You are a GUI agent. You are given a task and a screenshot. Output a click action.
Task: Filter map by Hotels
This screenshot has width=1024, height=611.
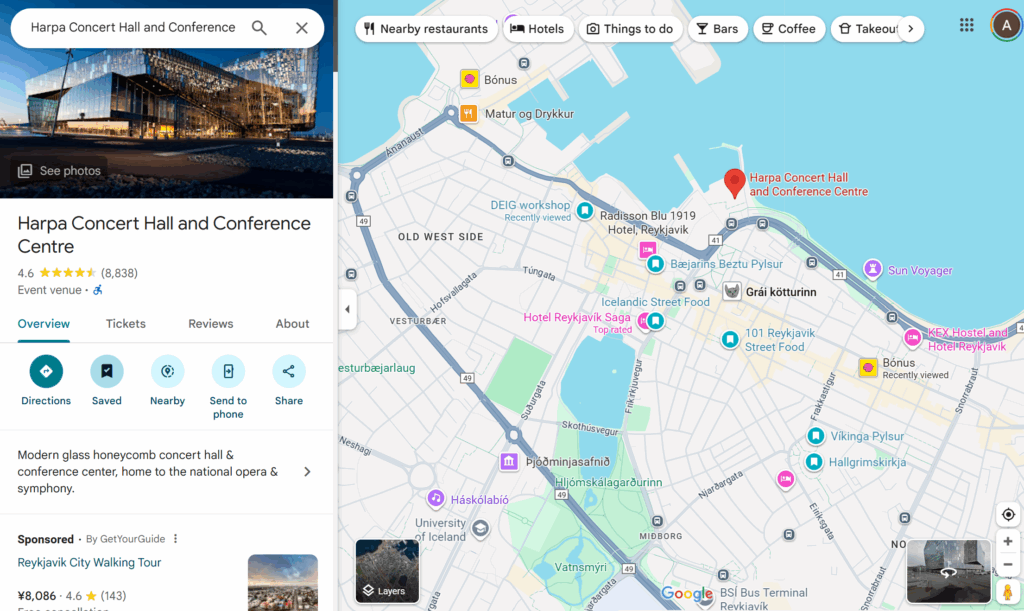(538, 29)
